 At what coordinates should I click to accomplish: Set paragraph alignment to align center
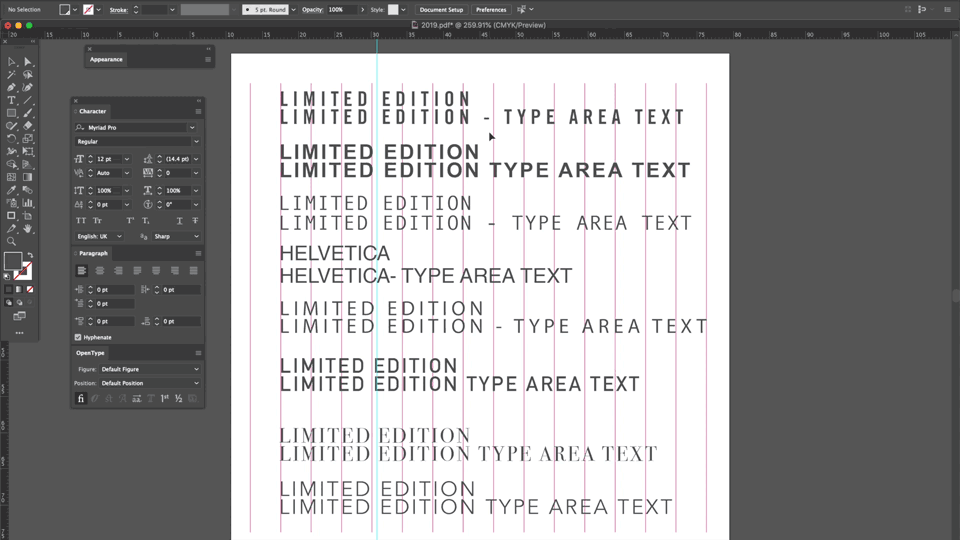tap(100, 271)
